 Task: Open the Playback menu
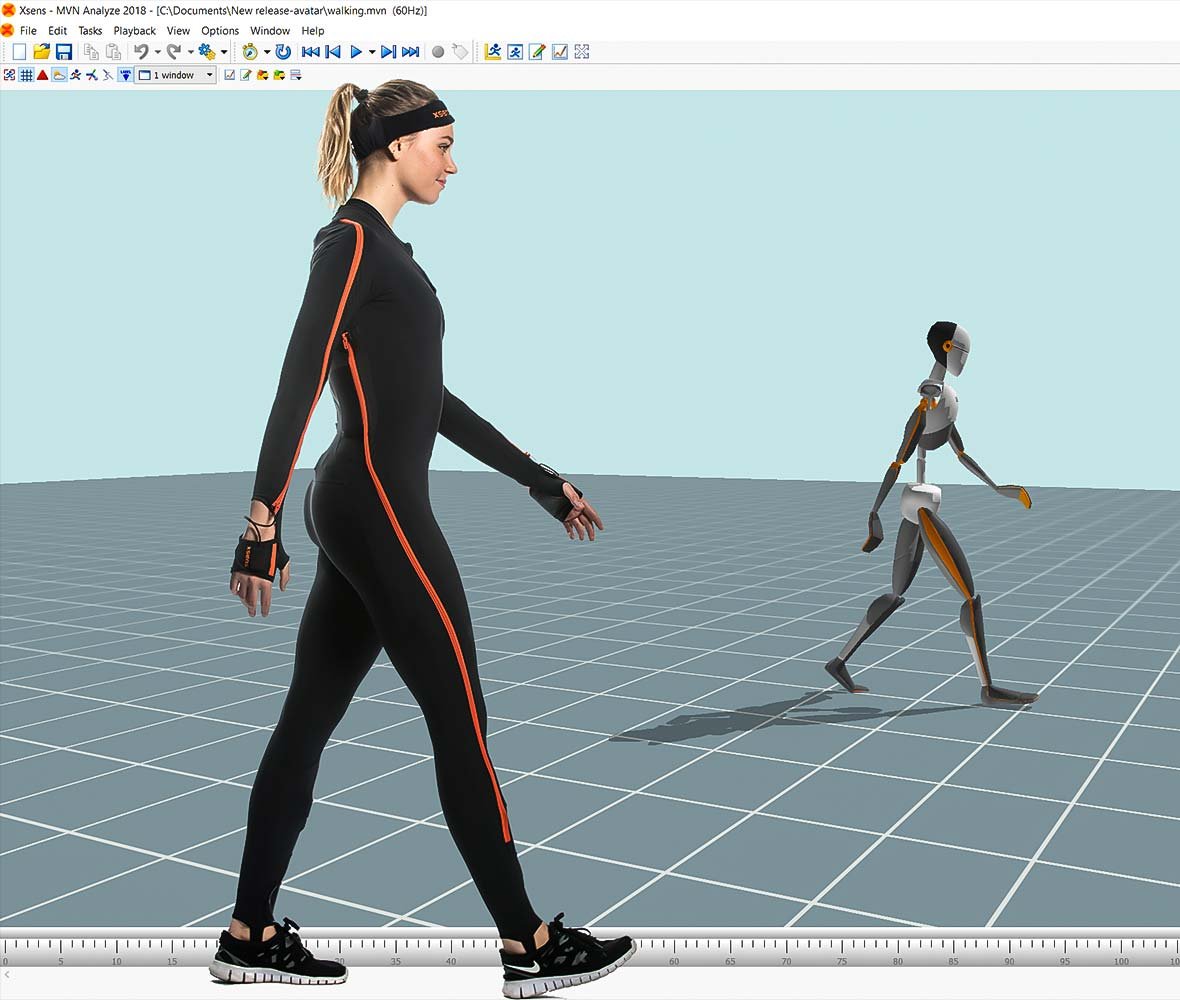coord(134,30)
